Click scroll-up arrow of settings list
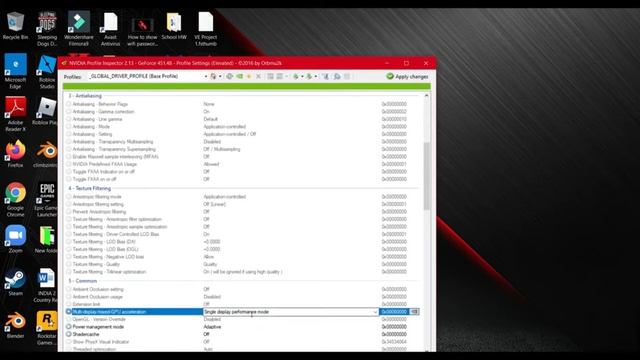Viewport: 640px width, 360px height. click(427, 96)
